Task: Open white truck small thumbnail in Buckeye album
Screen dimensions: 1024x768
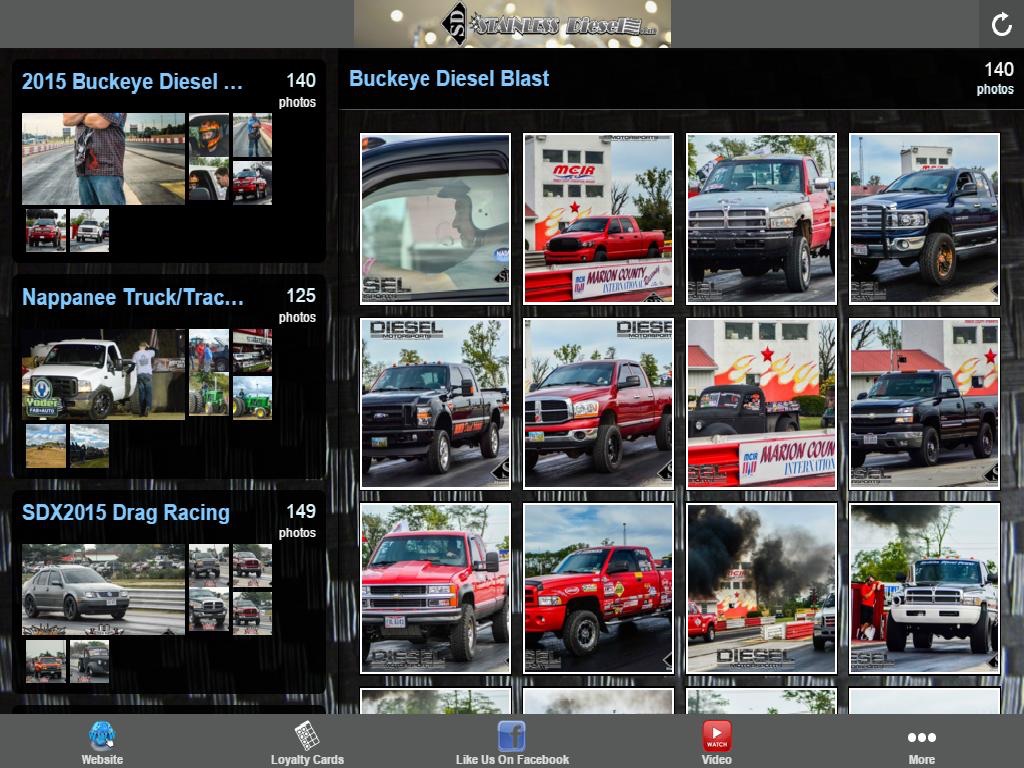Action: (89, 231)
